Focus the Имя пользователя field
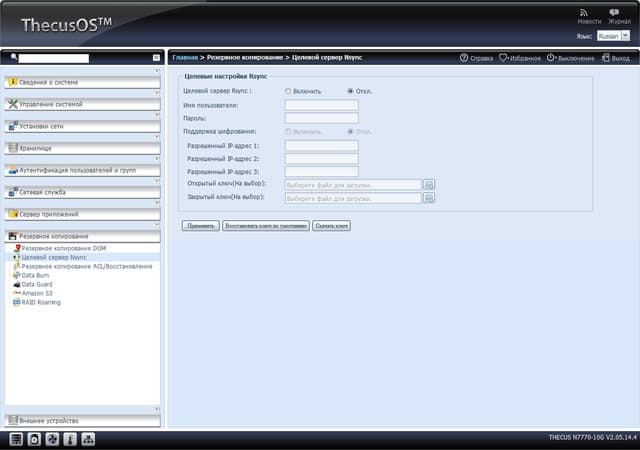640x450 pixels. point(322,105)
